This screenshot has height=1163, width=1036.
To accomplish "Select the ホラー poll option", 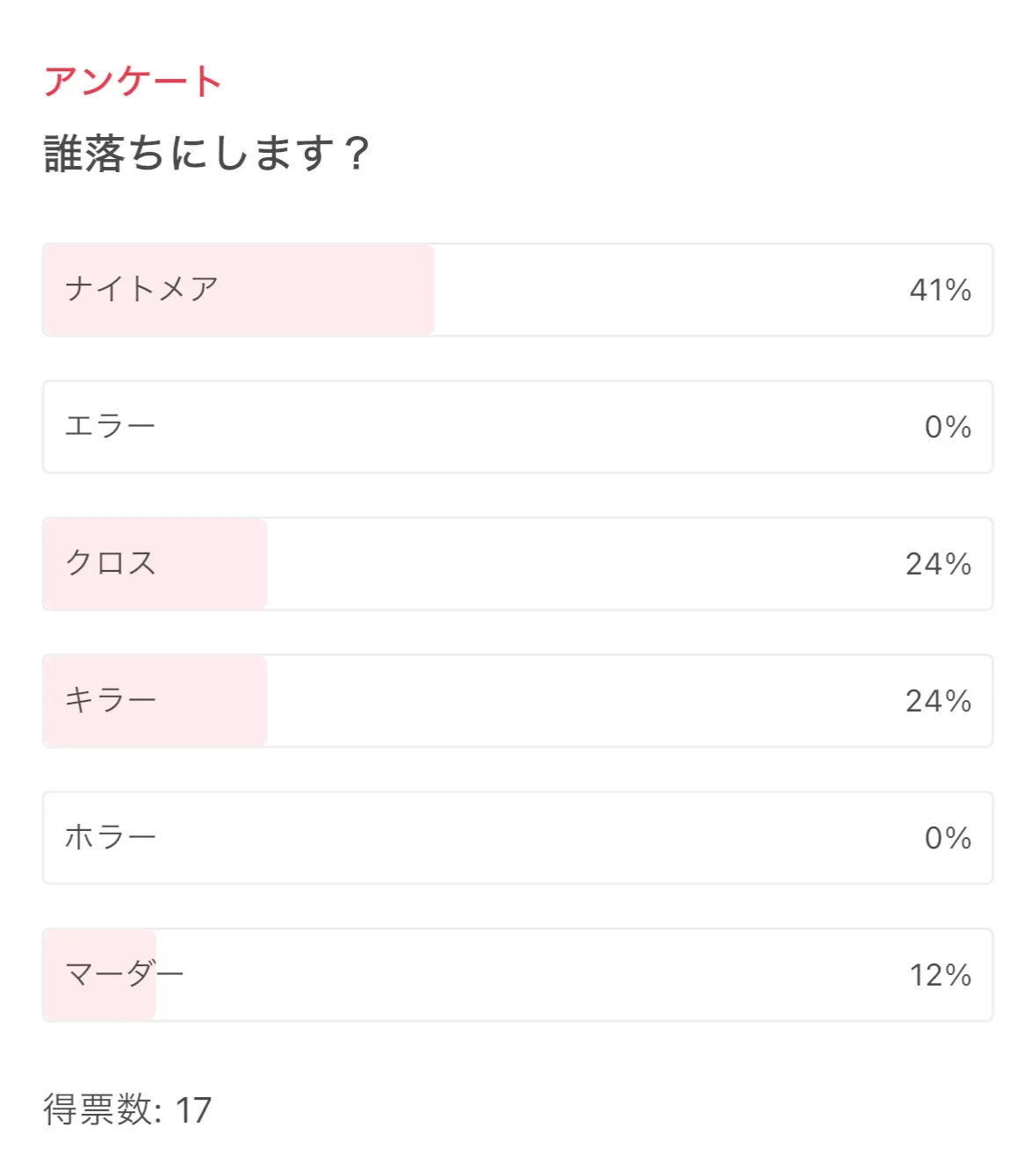I will pos(111,837).
